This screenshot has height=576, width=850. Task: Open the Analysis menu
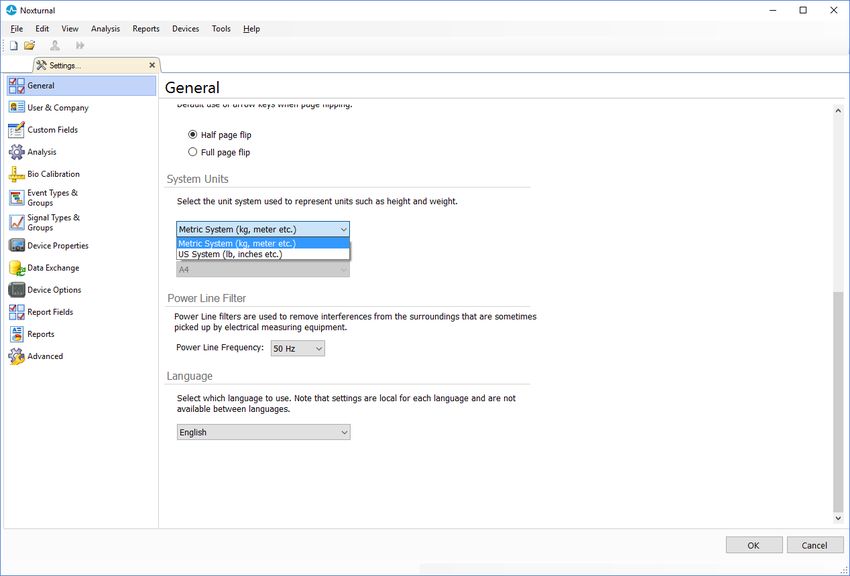point(105,29)
